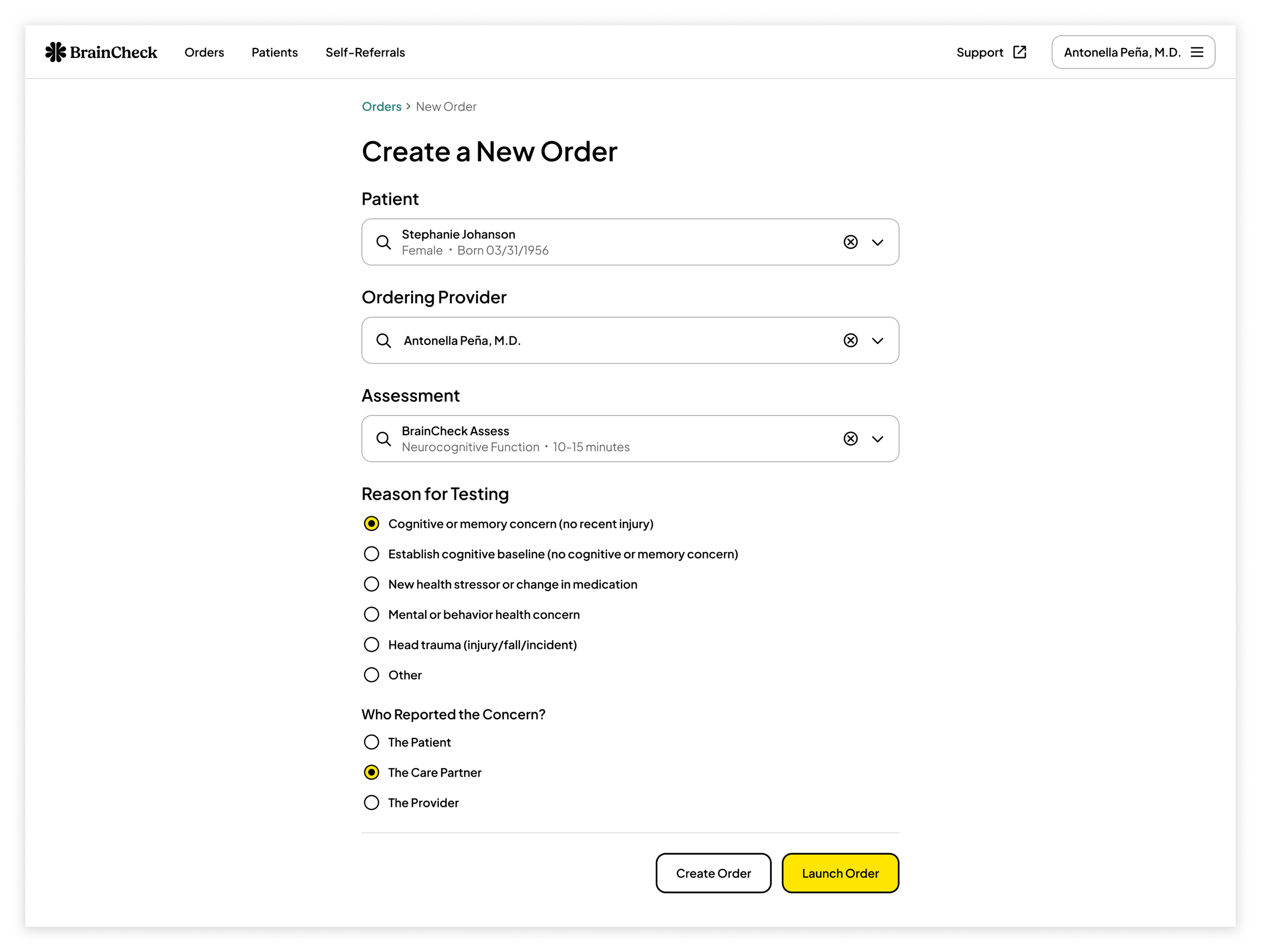Screen dimensions: 1261x952
Task: Open the hamburger menu icon
Action: [1197, 52]
